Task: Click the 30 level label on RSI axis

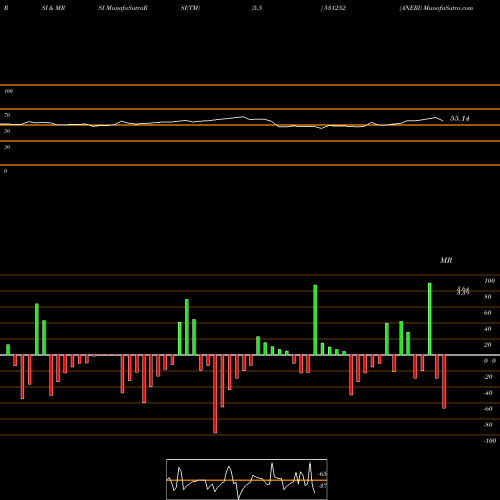Action: click(7, 147)
